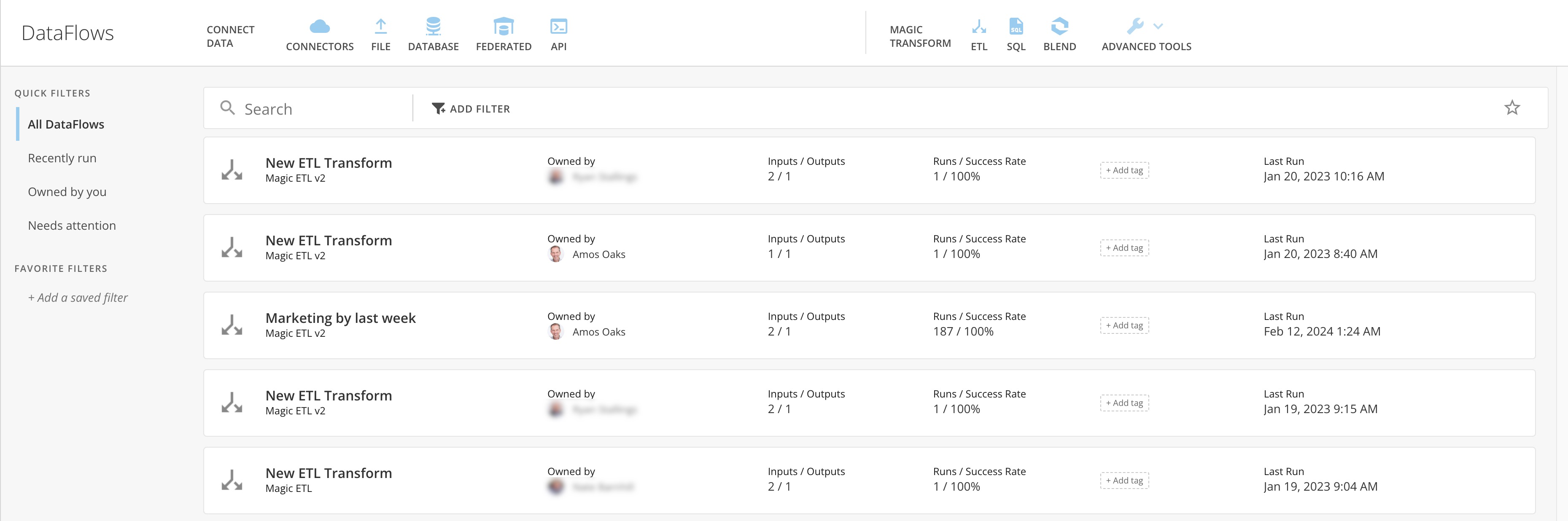Click the Database connection icon
Image resolution: width=1568 pixels, height=521 pixels.
[434, 27]
